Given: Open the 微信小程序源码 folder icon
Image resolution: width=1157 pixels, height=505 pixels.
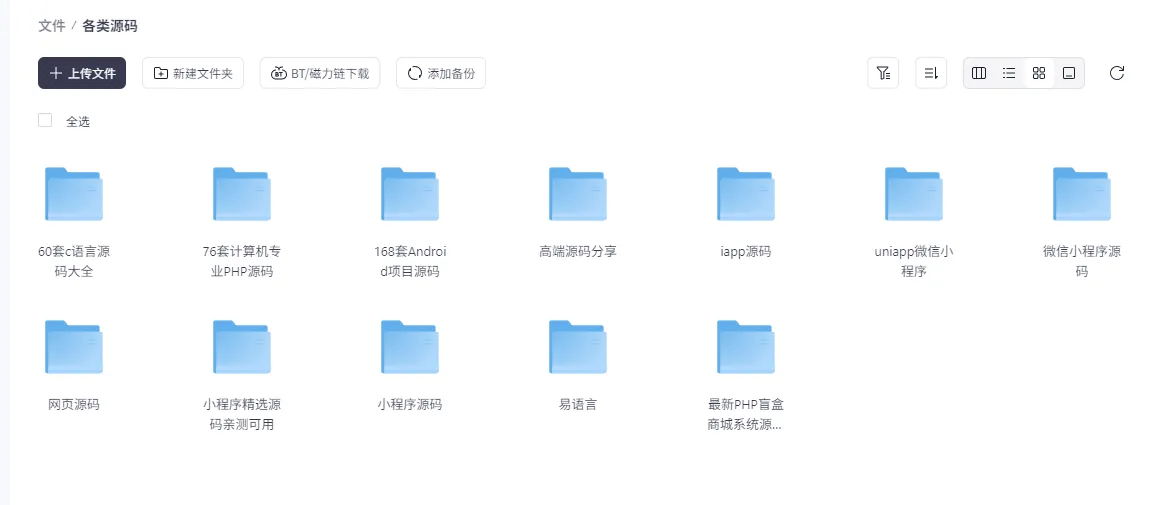Looking at the screenshot, I should click(x=1082, y=193).
